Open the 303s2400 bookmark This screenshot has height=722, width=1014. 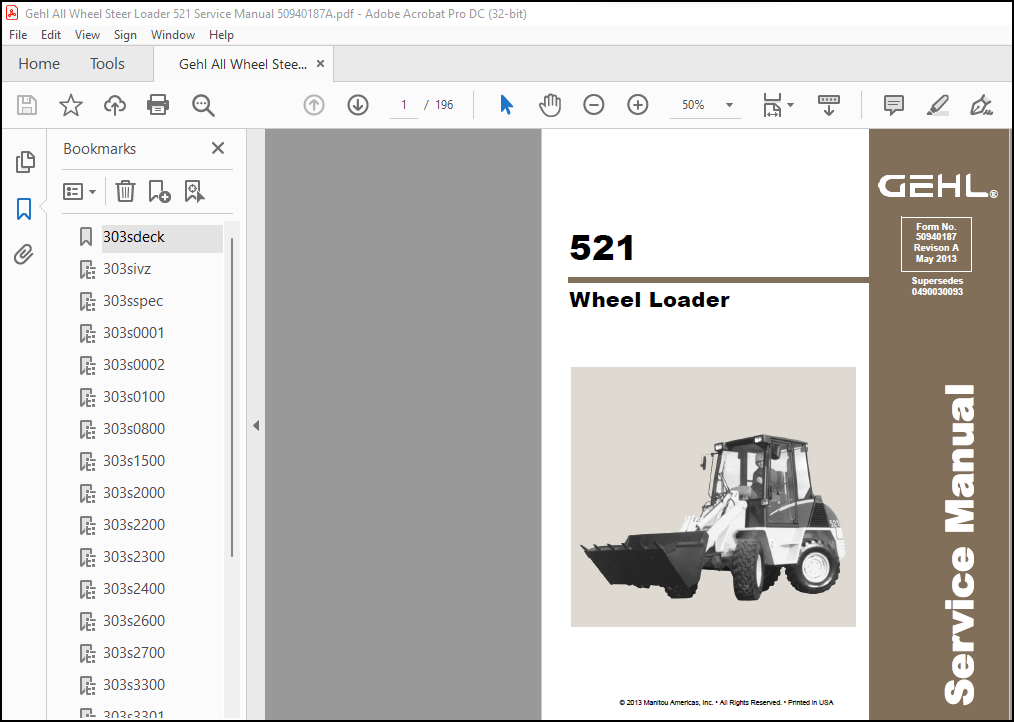(x=134, y=589)
